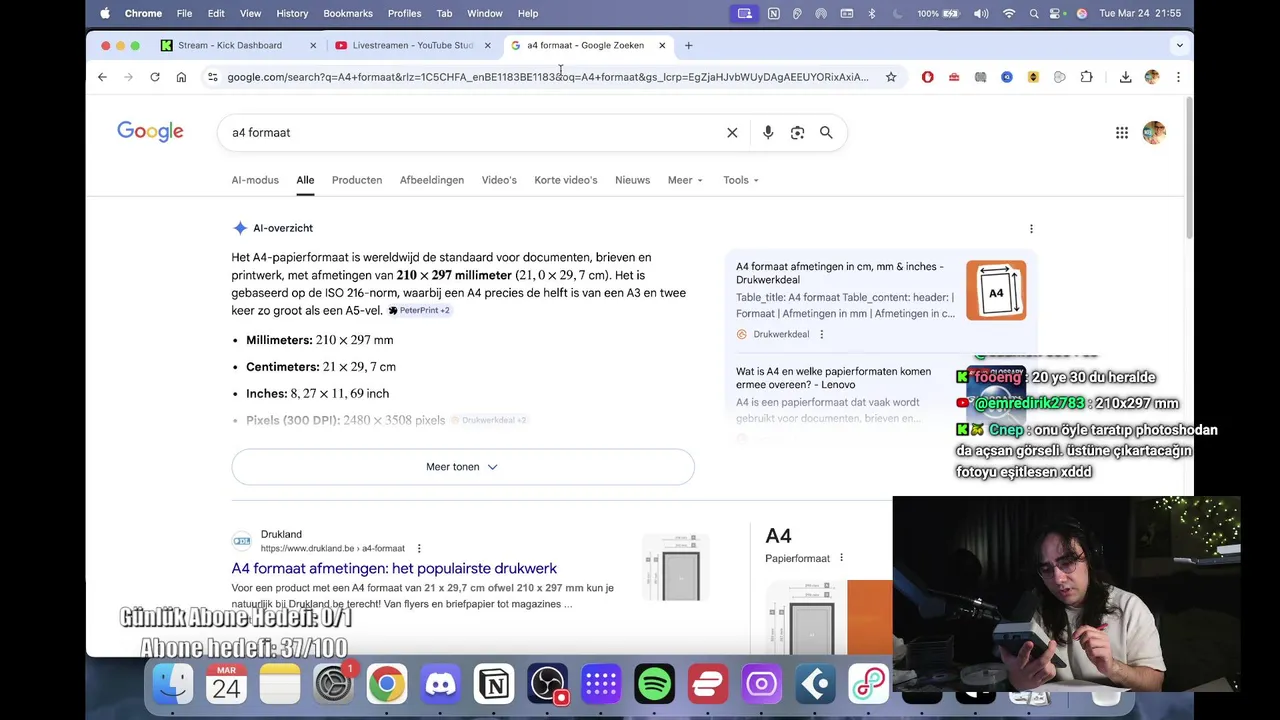Image resolution: width=1280 pixels, height=720 pixels.
Task: View site information in address bar
Action: point(212,77)
